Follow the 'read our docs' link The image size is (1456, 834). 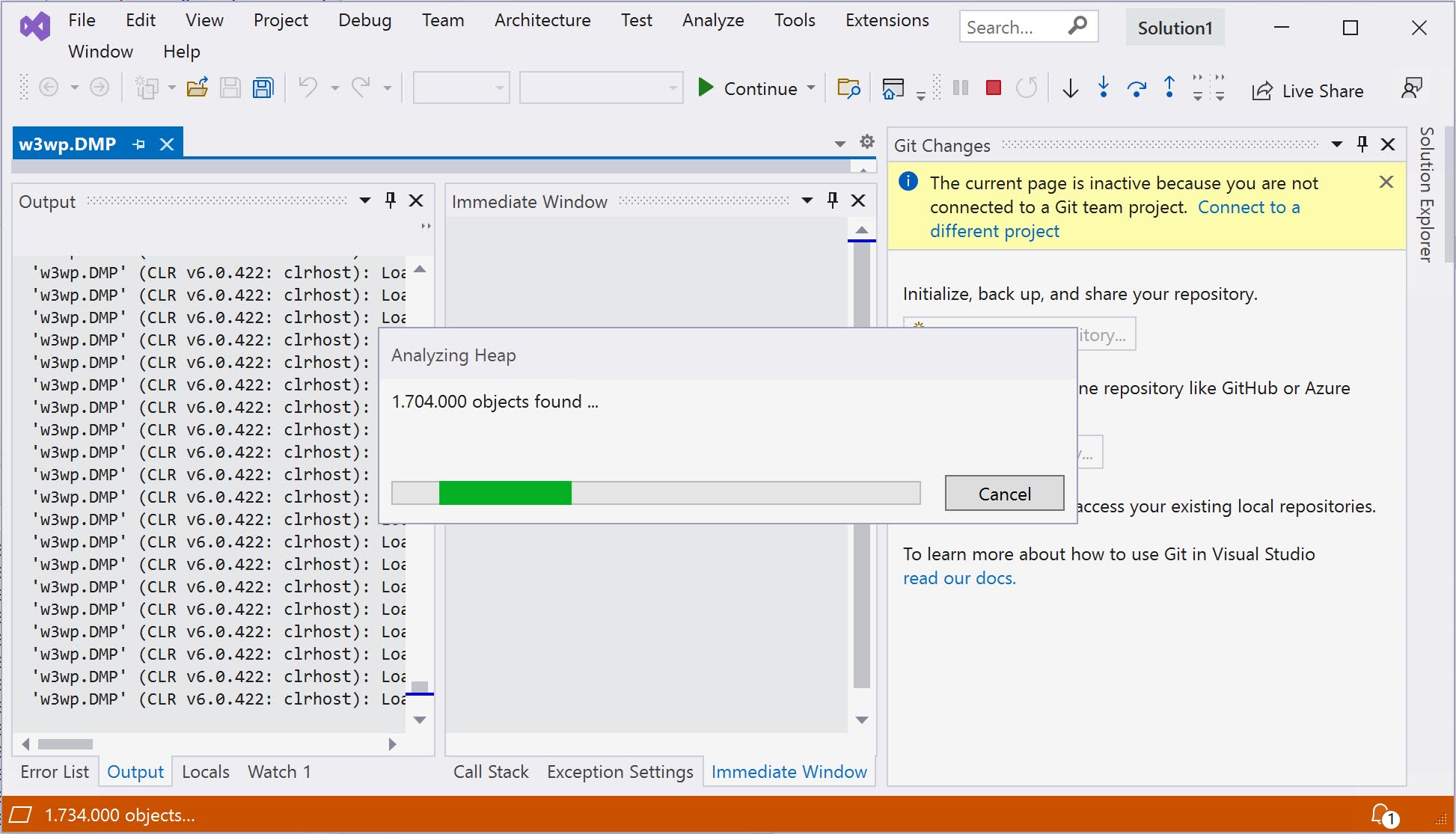(959, 578)
